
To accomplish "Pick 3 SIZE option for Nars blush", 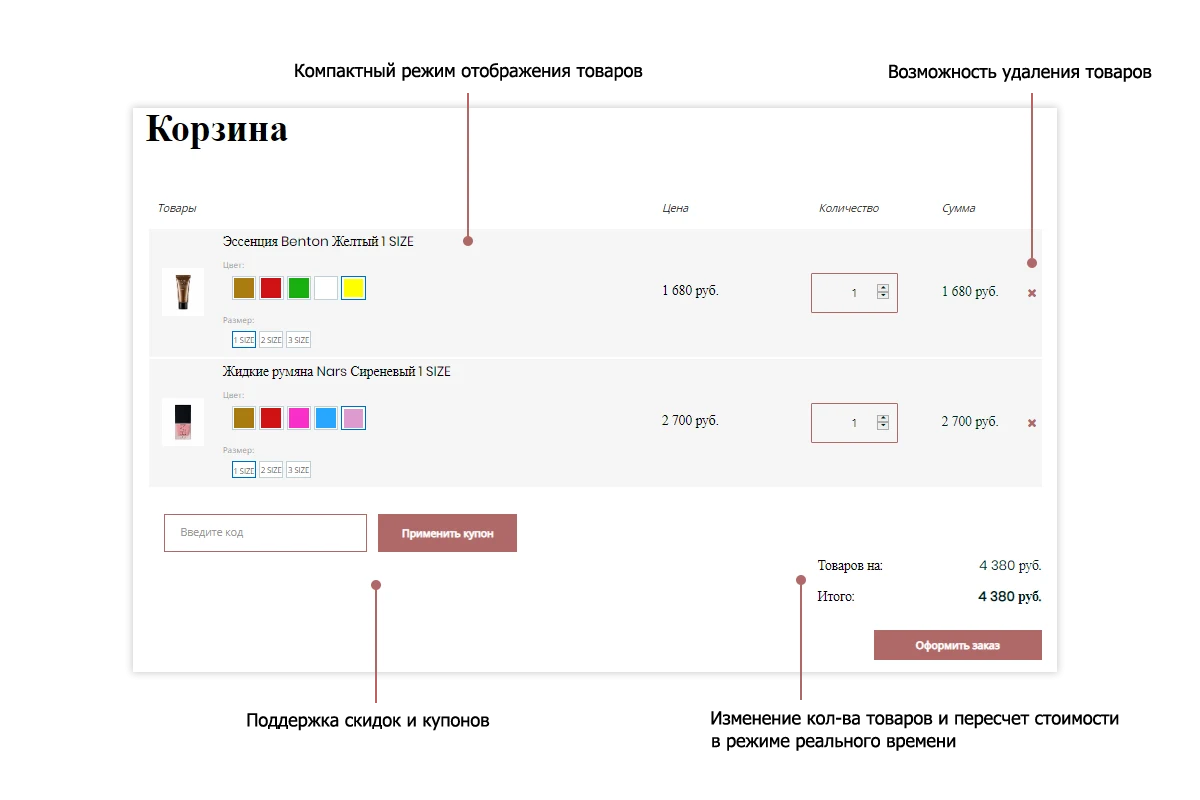I will [x=298, y=470].
